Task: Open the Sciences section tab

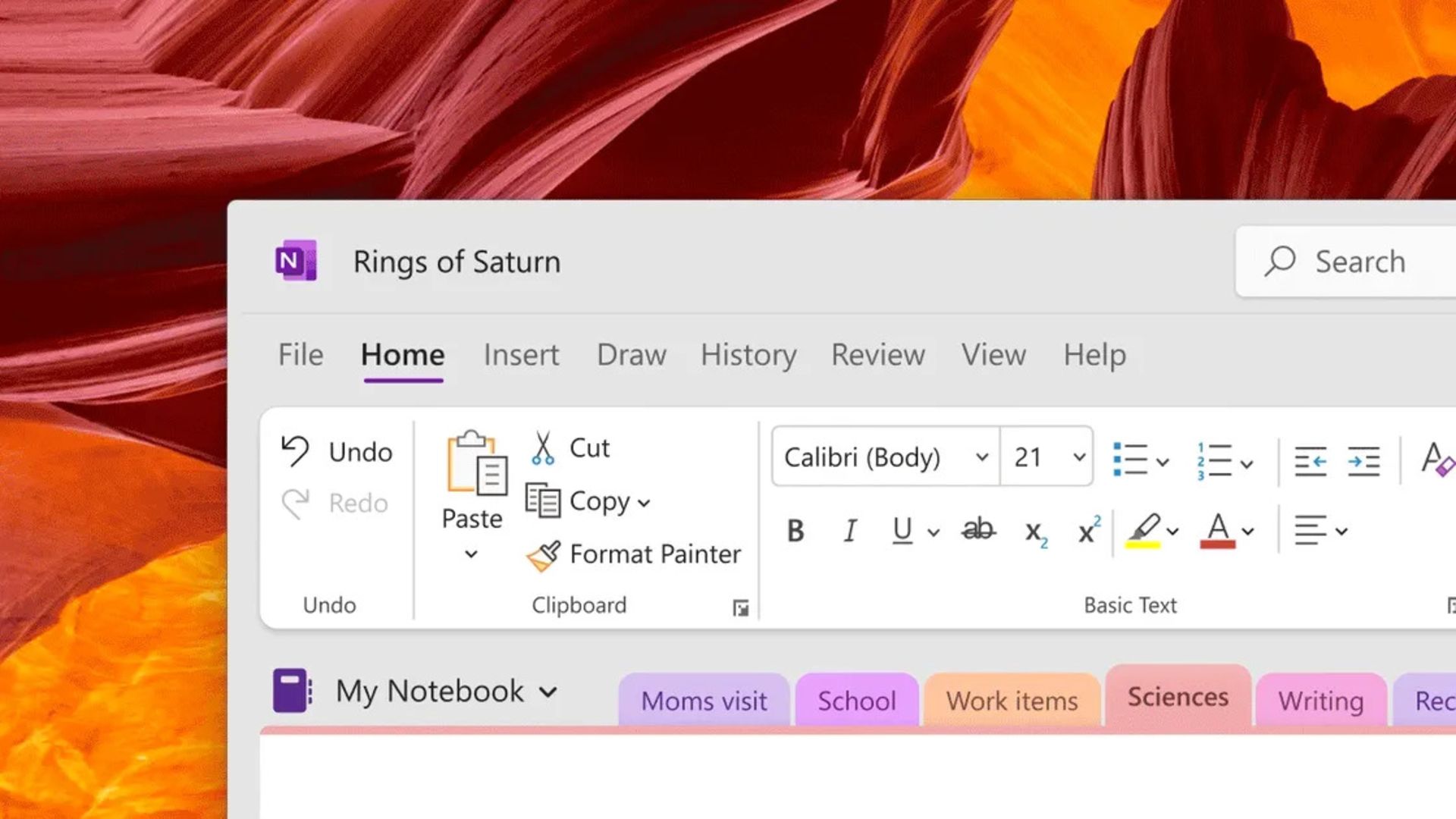Action: 1178,696
